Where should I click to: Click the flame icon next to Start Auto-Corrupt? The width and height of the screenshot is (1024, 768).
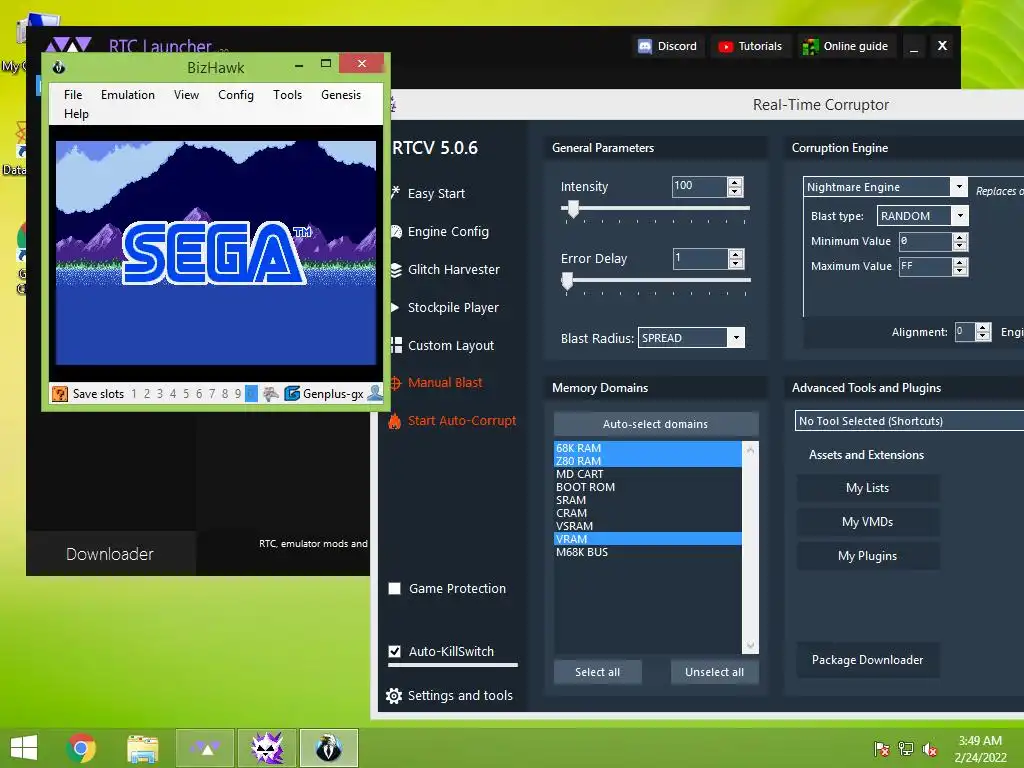(x=394, y=421)
